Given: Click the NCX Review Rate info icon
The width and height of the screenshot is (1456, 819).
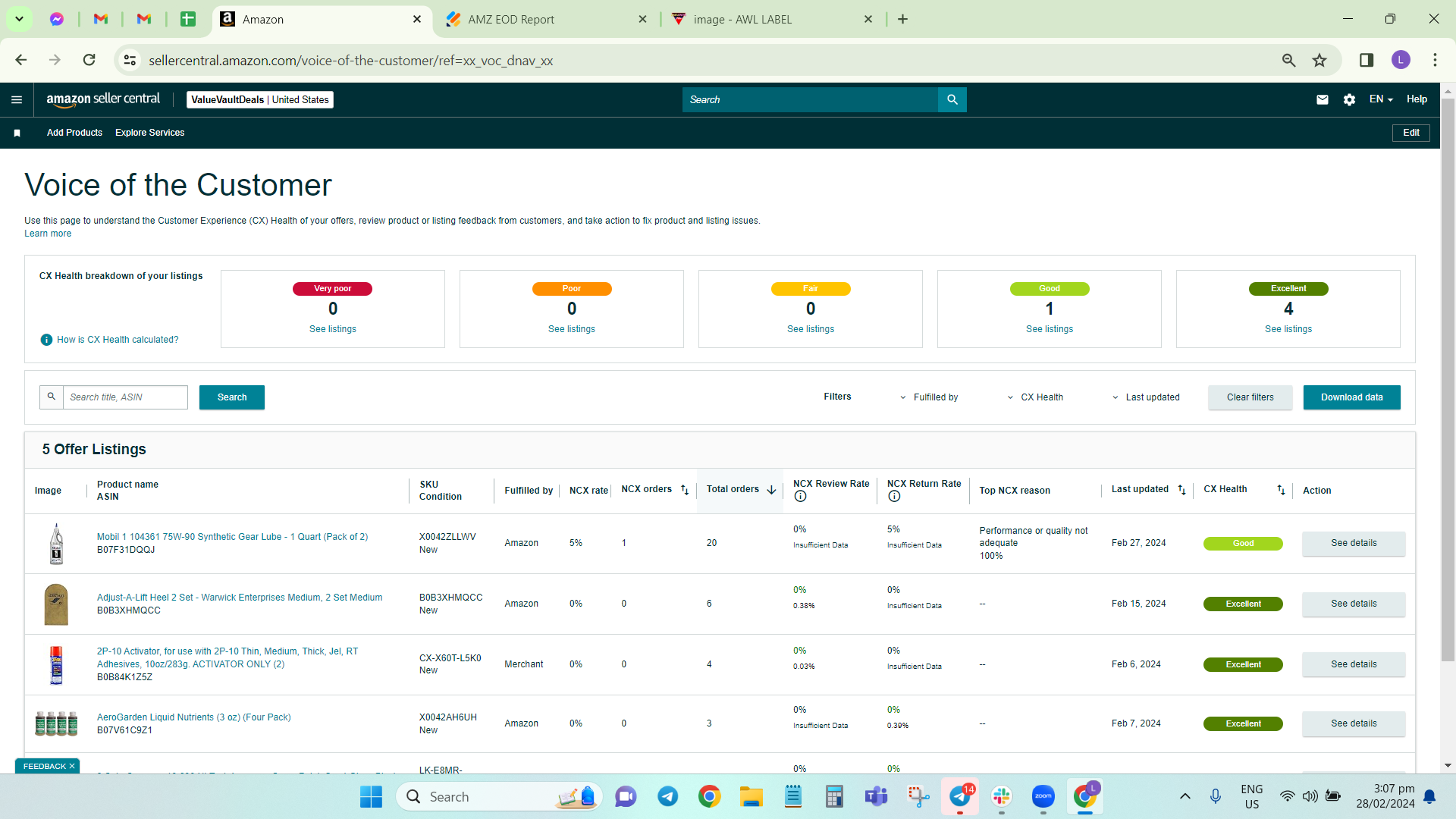Looking at the screenshot, I should (x=800, y=497).
